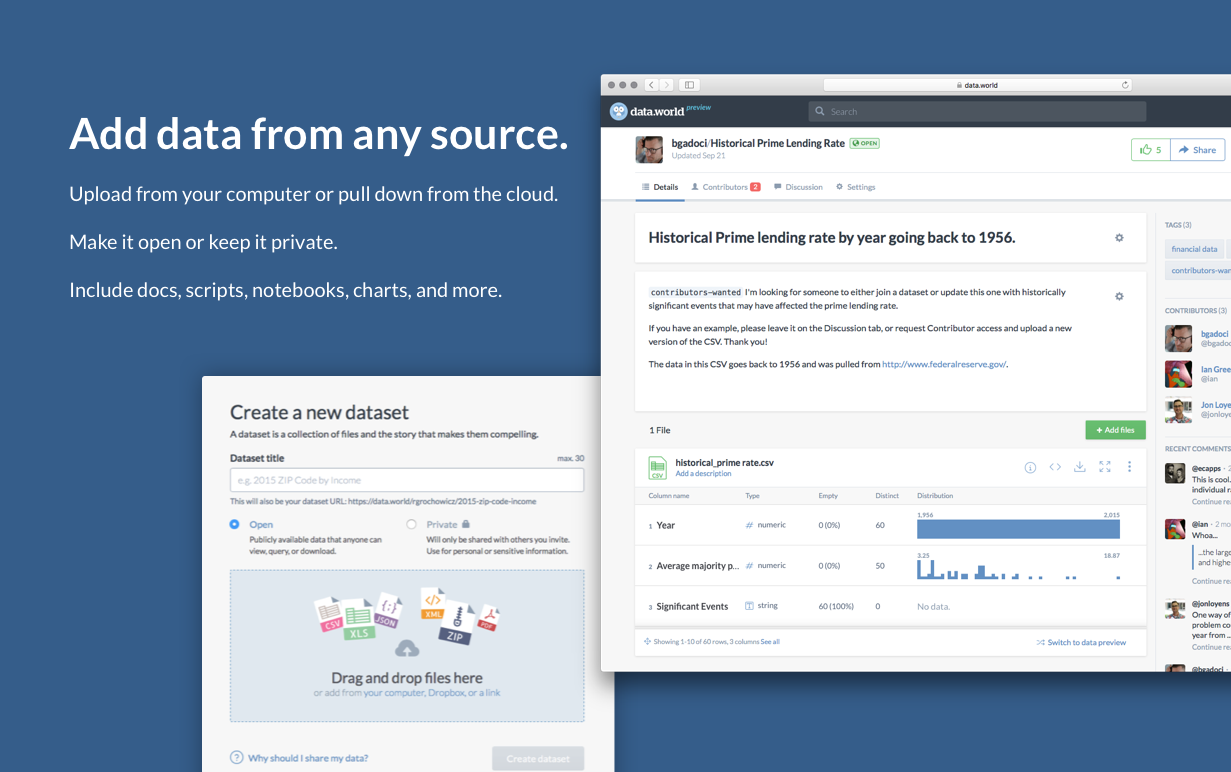This screenshot has height=772, width=1231.
Task: Click the data.world address bar
Action: click(977, 85)
